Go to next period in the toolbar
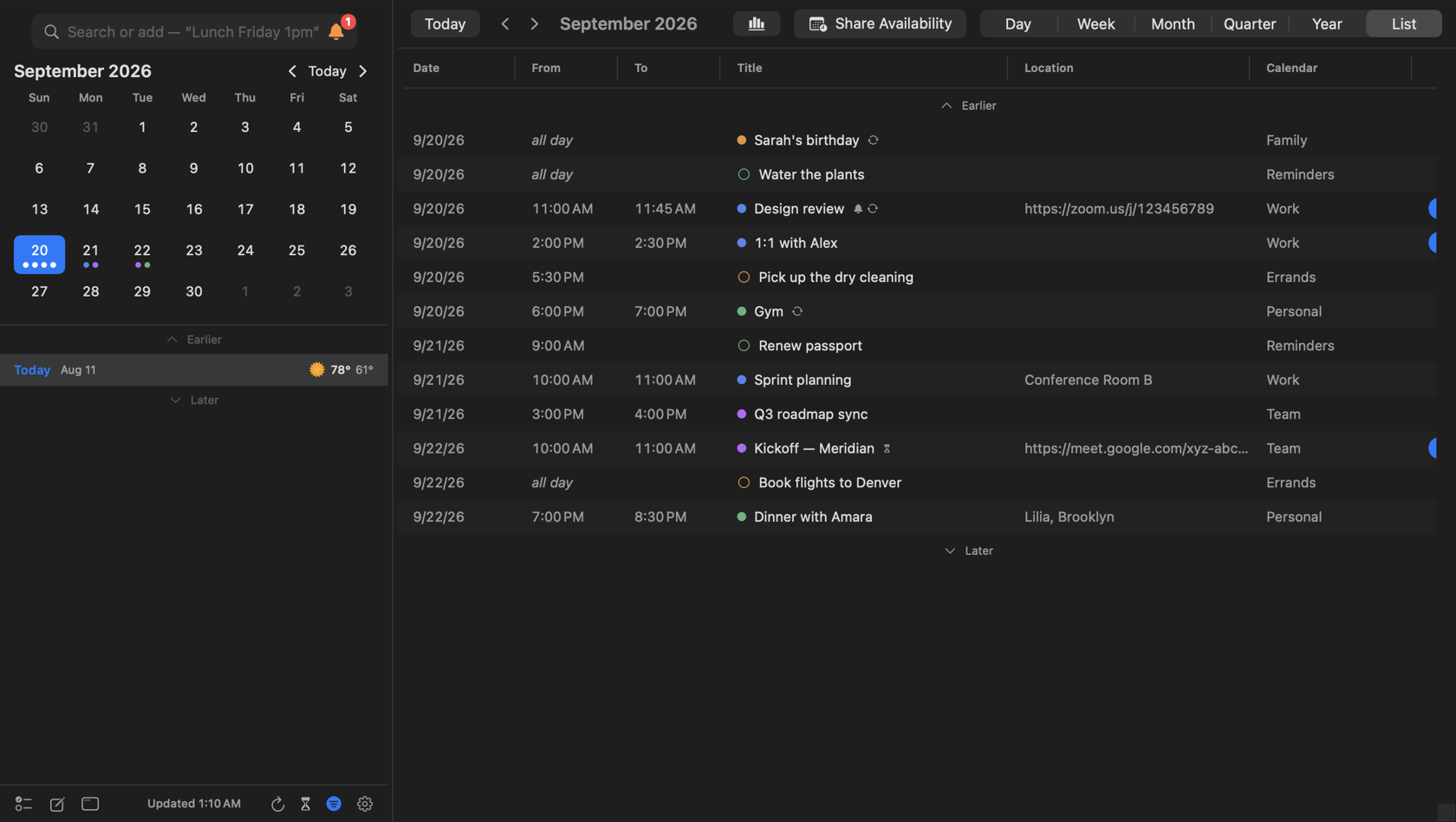1456x822 pixels. pos(534,23)
